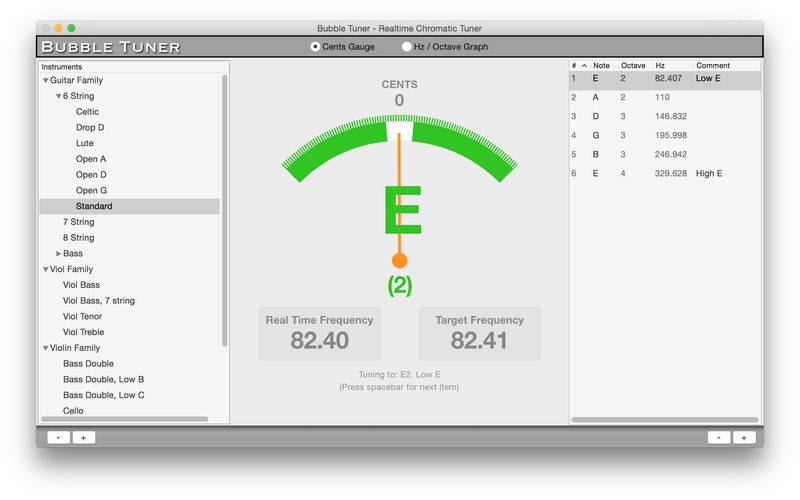Click the sort arrow in table header

click(x=584, y=66)
